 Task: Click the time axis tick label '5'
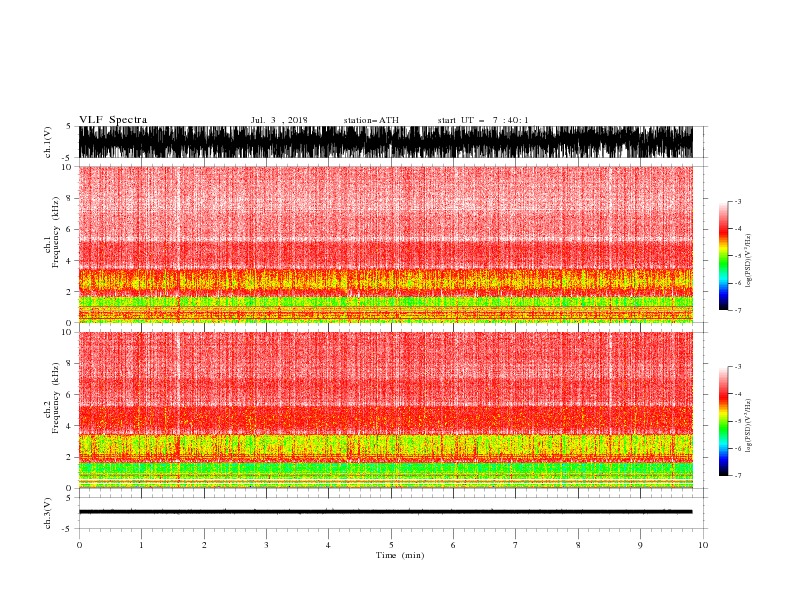point(391,545)
